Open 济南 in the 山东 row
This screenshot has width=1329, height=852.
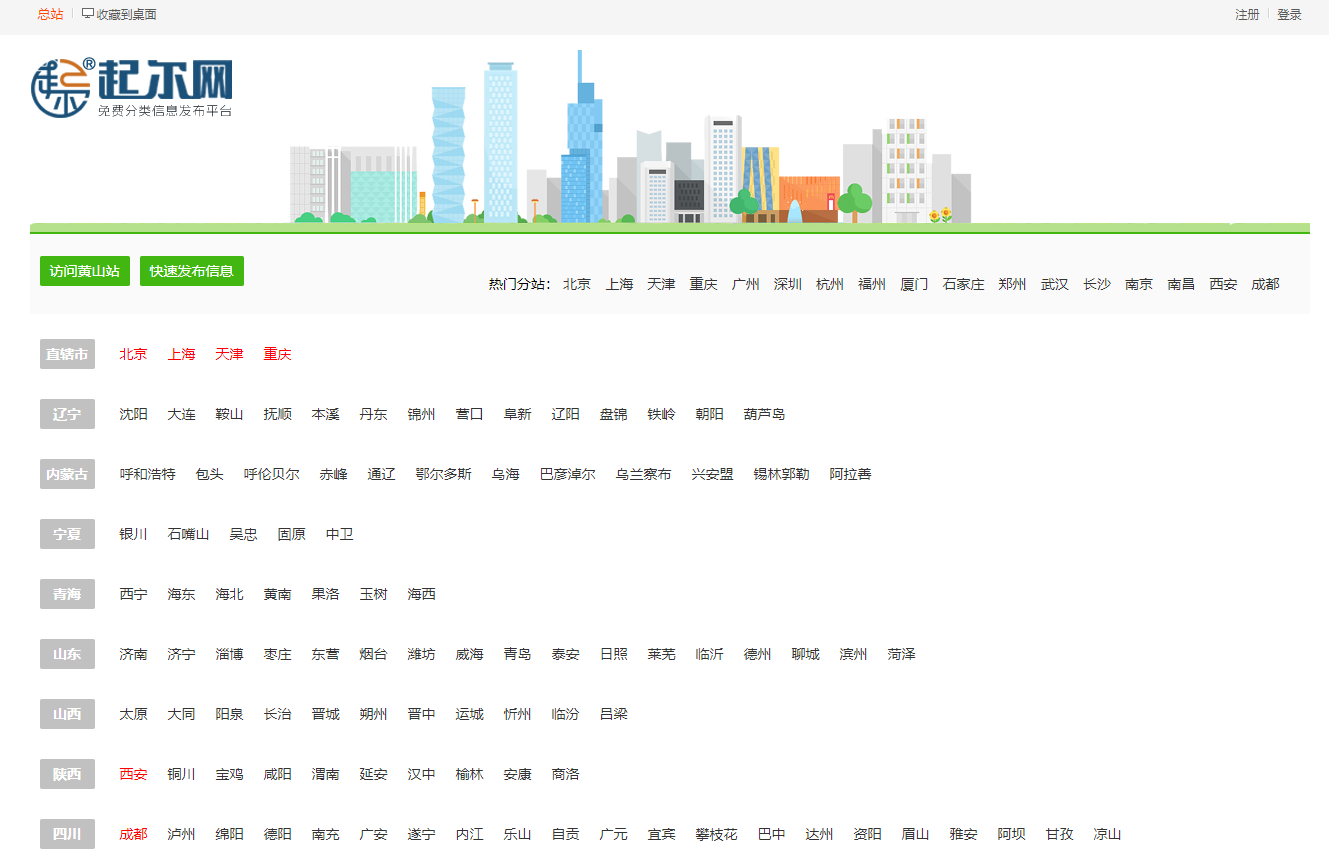click(x=133, y=654)
